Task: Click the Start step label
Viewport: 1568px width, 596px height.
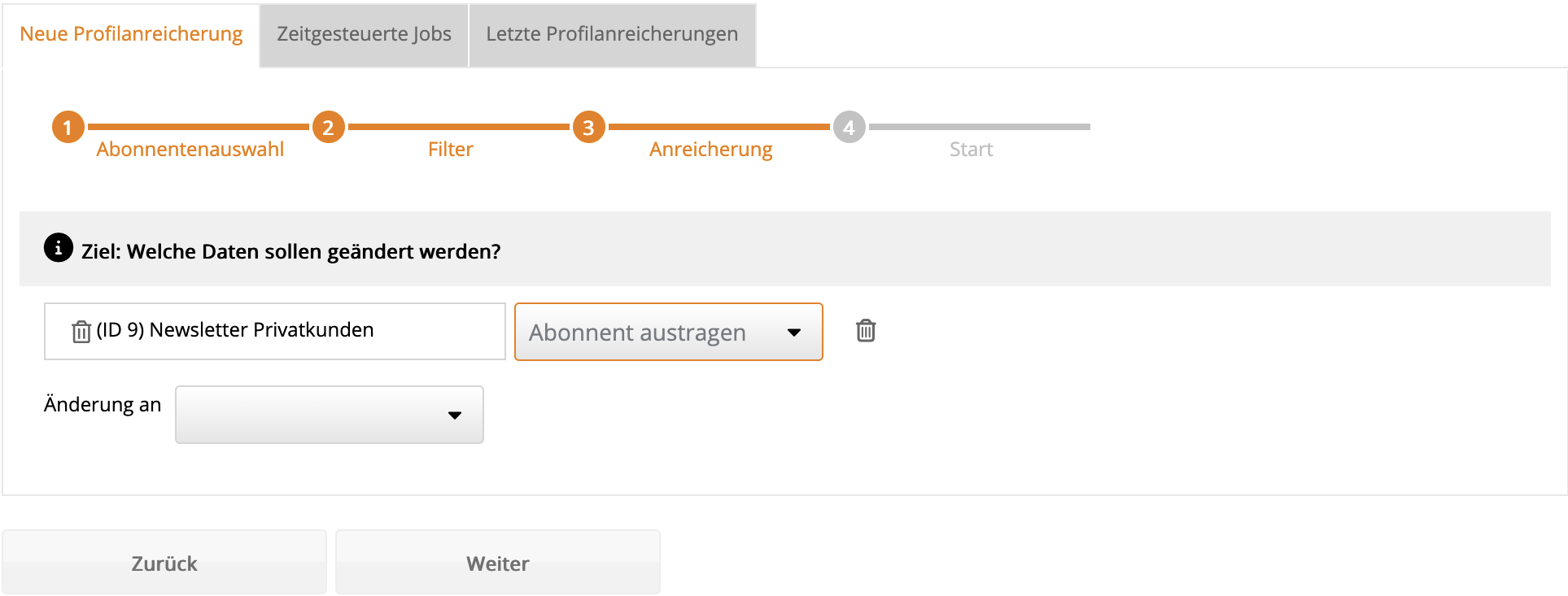Action: (x=971, y=150)
